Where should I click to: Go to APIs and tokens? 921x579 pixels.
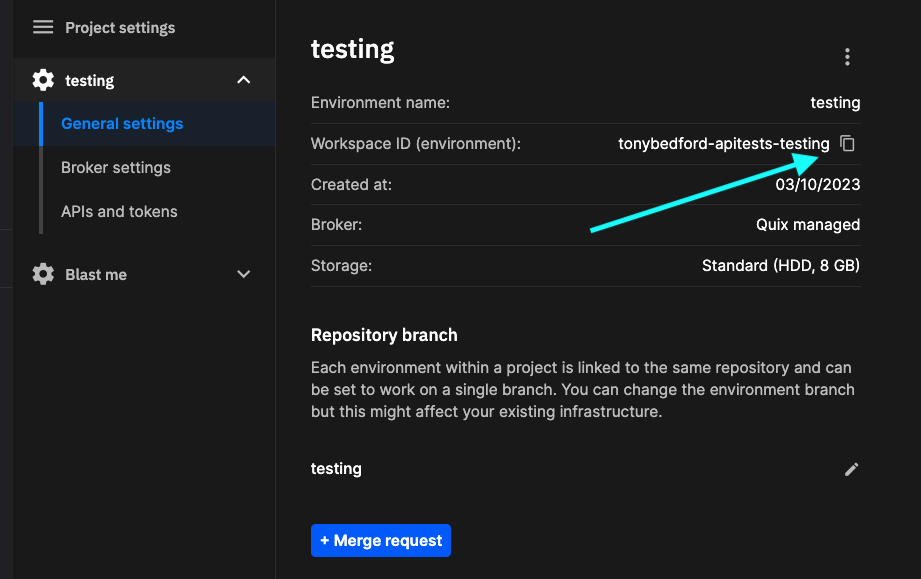[119, 212]
